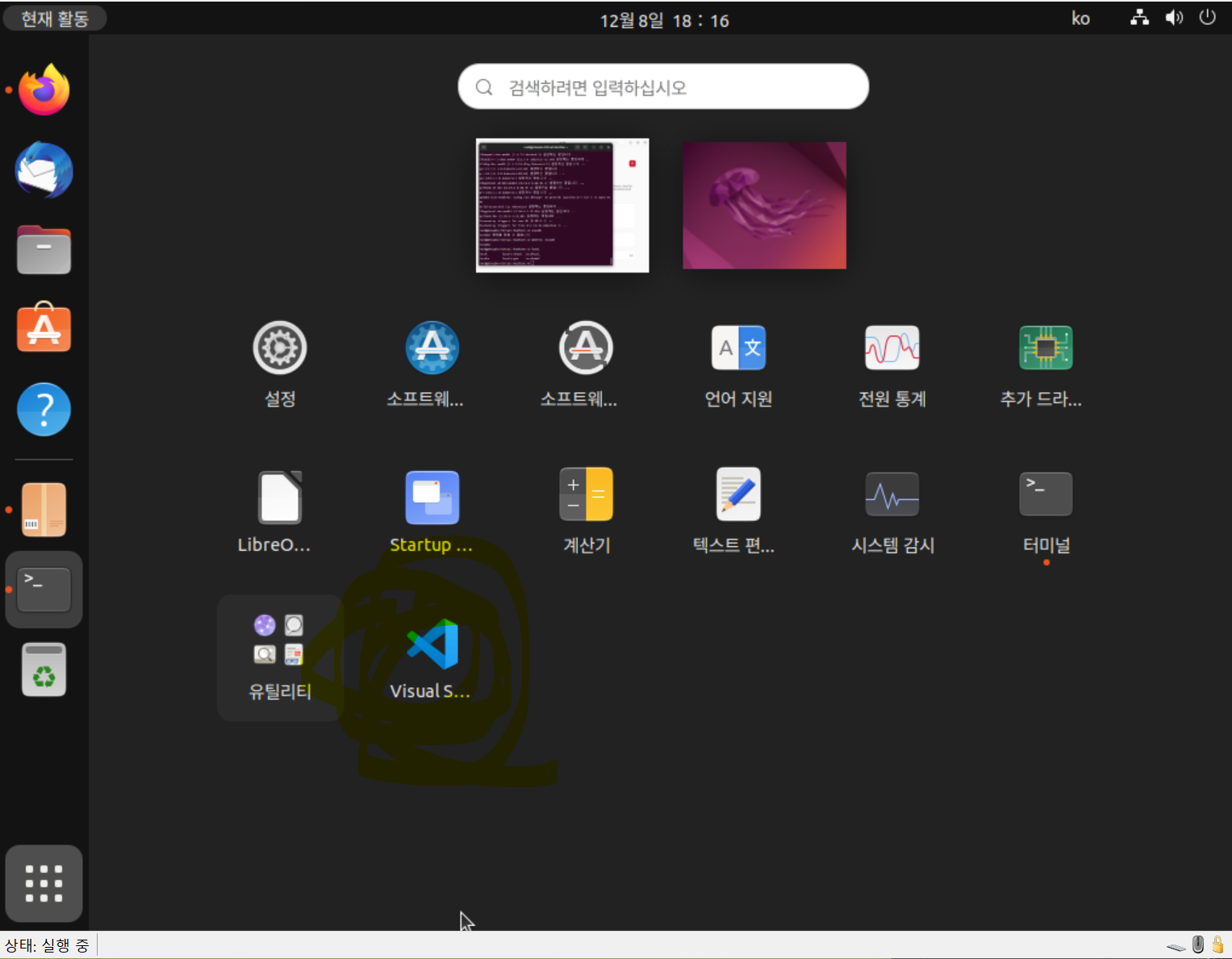Open the Files manager in dock
The width and height of the screenshot is (1232, 959).
click(44, 250)
